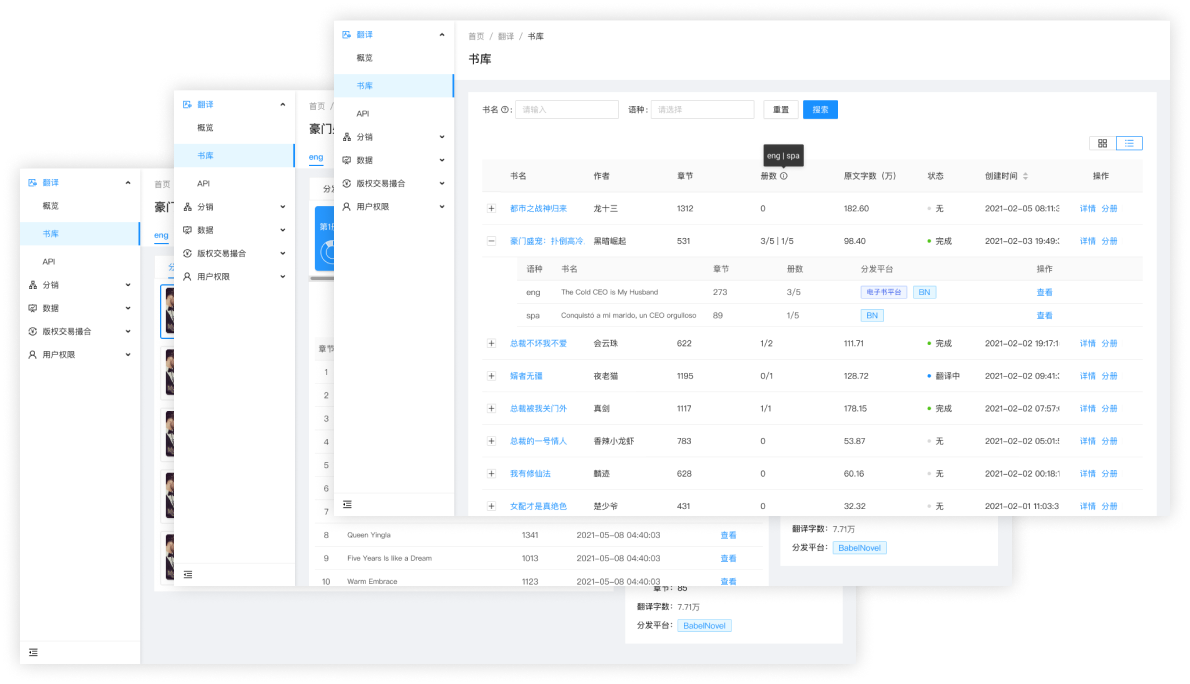Viewport: 1190px width, 684px height.
Task: Click 用户权限 icon in frontmost sidebar
Action: tap(347, 207)
